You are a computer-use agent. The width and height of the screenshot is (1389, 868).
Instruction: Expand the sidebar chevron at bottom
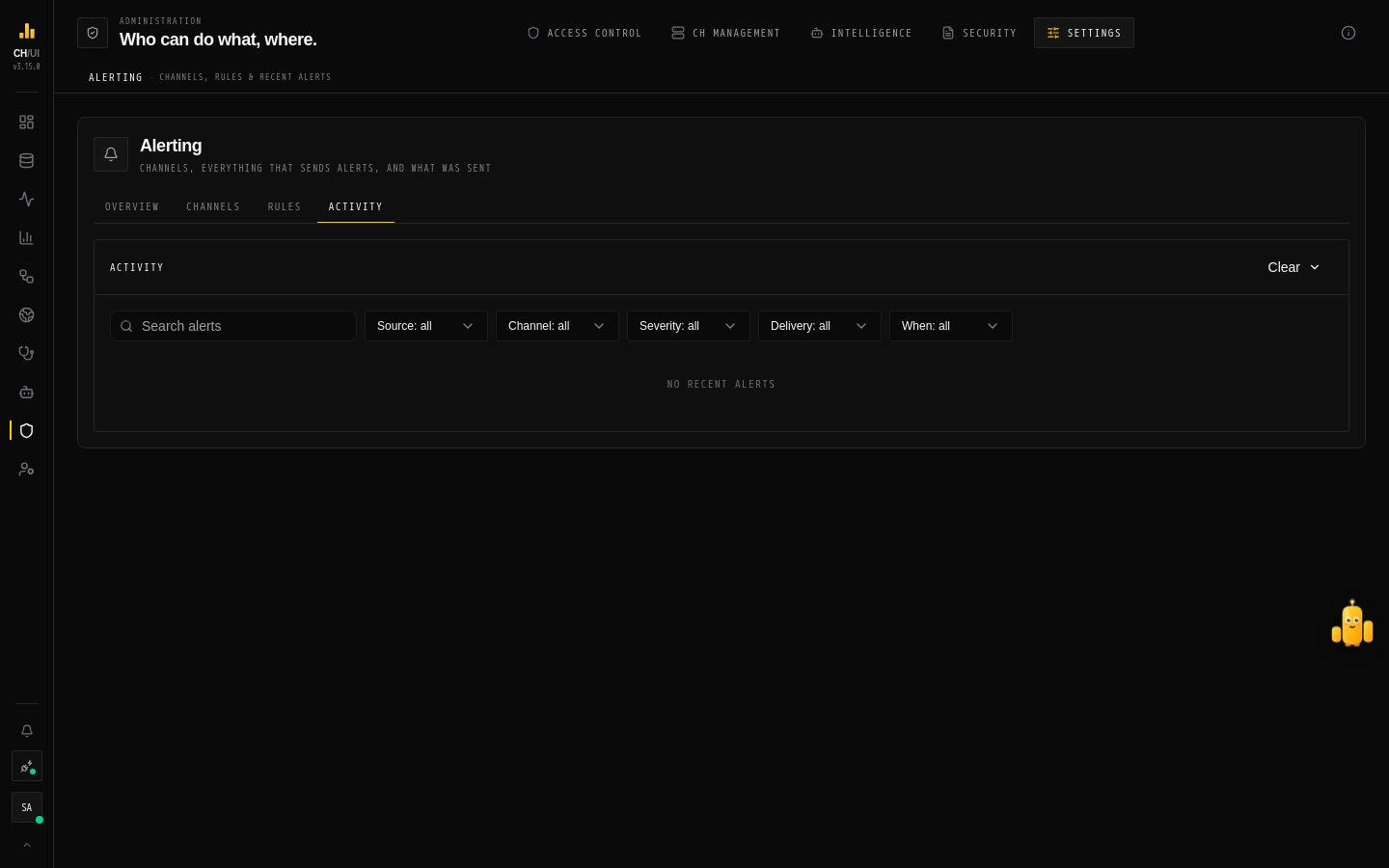[x=27, y=845]
